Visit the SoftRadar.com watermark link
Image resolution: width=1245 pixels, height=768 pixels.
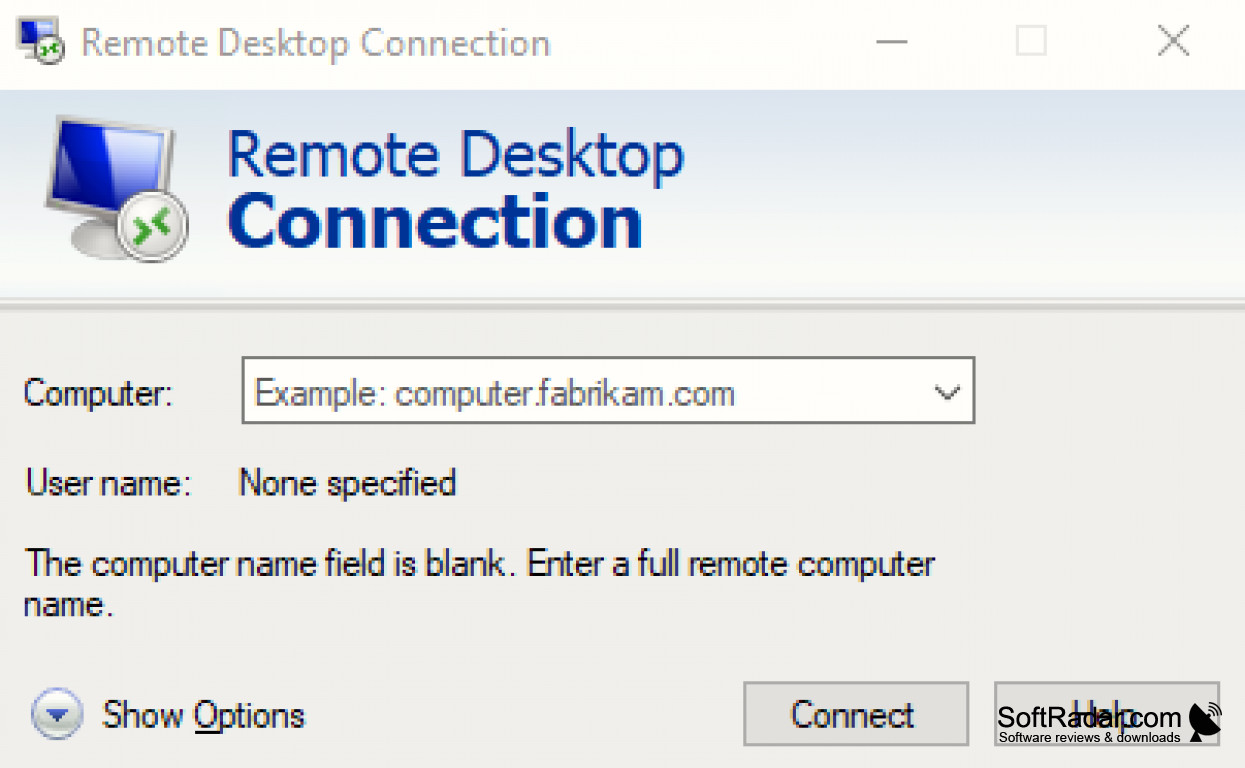[1090, 716]
